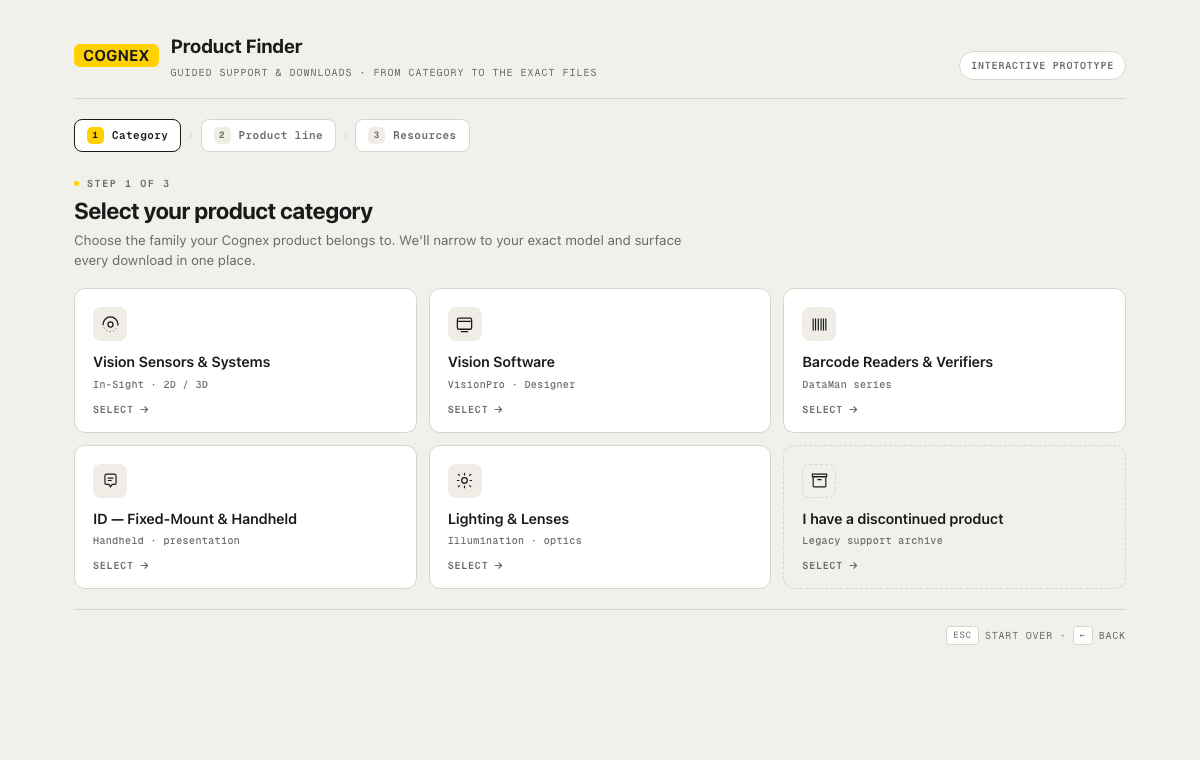
Task: Click the Vision Sensors & Systems camera icon
Action: (110, 324)
